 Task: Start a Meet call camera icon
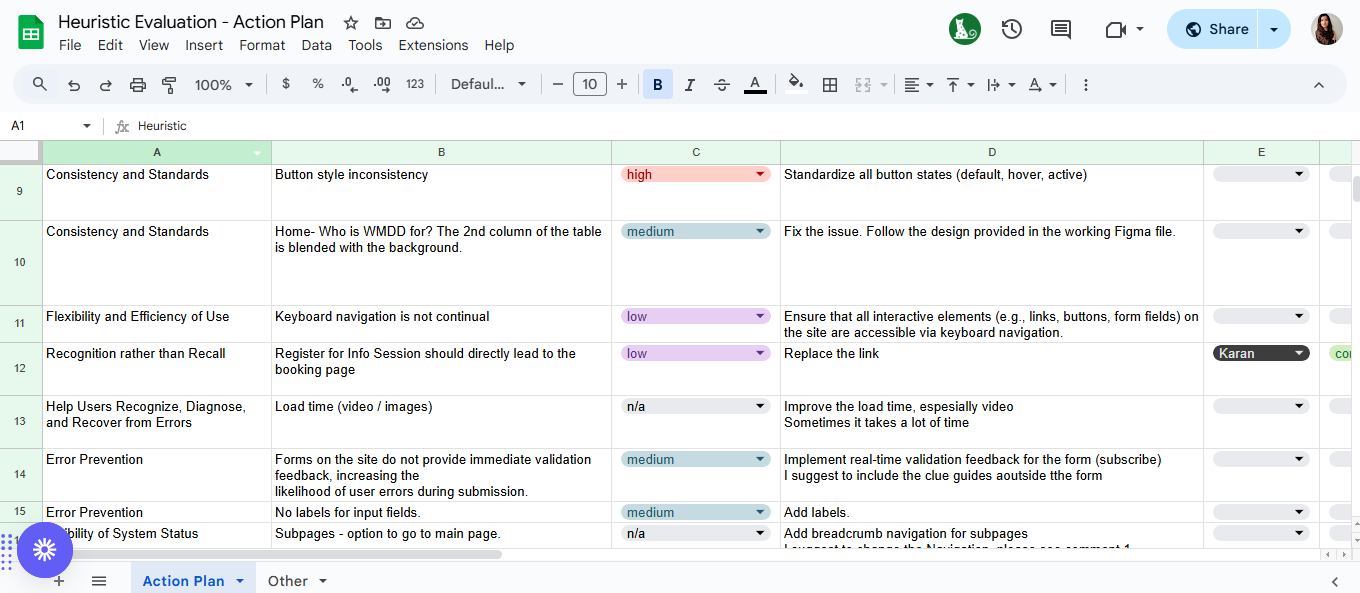[1116, 29]
